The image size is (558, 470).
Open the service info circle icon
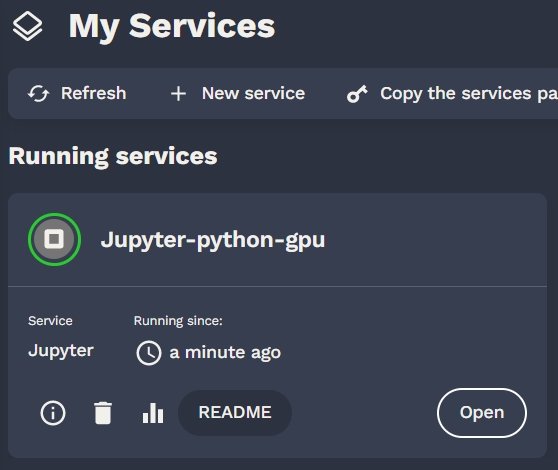[x=53, y=413]
